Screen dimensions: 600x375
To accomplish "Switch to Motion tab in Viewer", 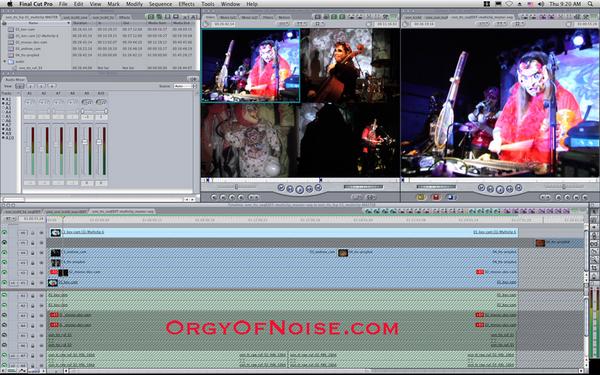I will [284, 17].
